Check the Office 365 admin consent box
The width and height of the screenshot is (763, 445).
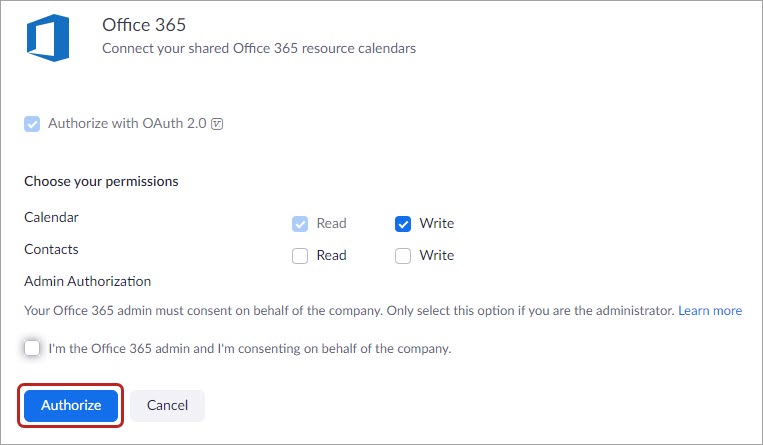(32, 348)
